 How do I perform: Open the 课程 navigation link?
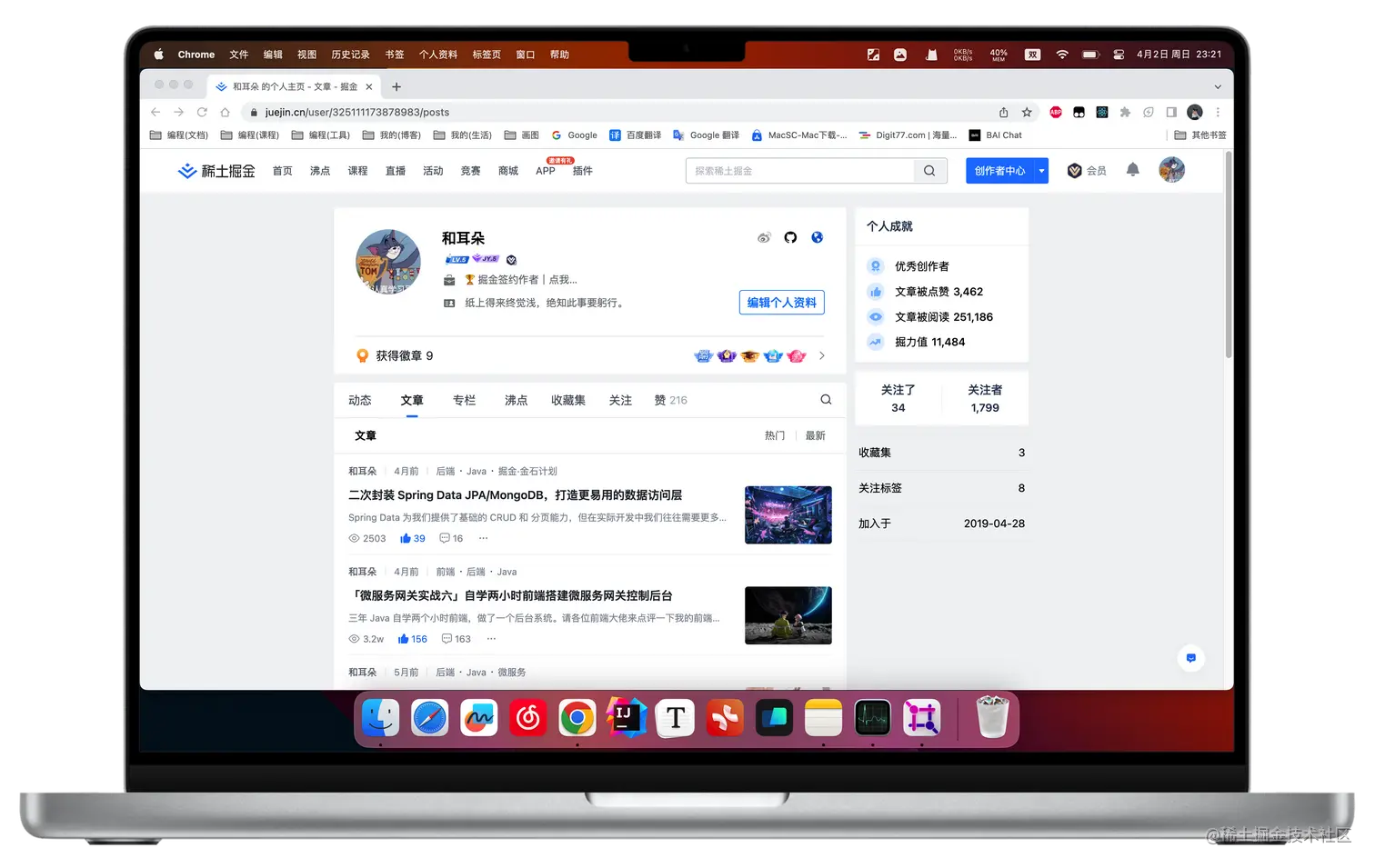coord(357,171)
